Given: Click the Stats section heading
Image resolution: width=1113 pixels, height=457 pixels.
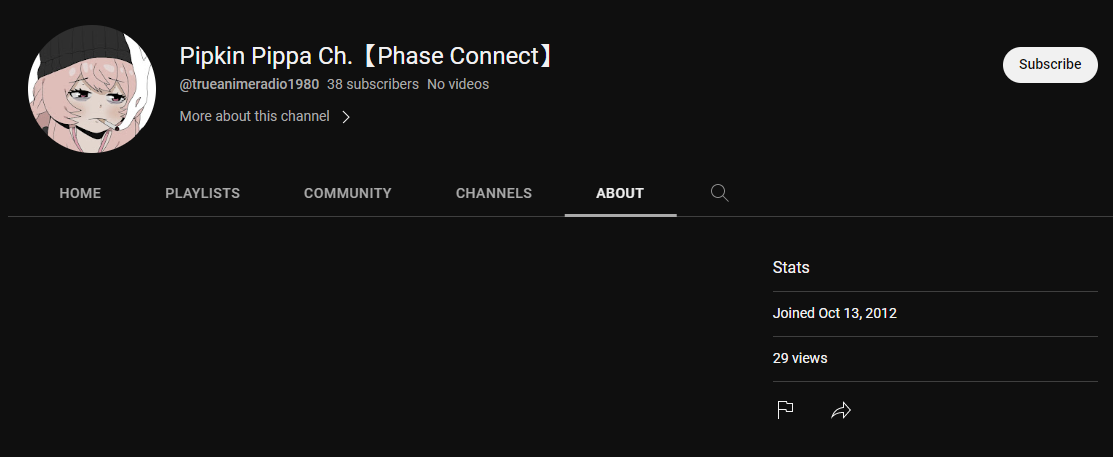Looking at the screenshot, I should click(x=791, y=268).
